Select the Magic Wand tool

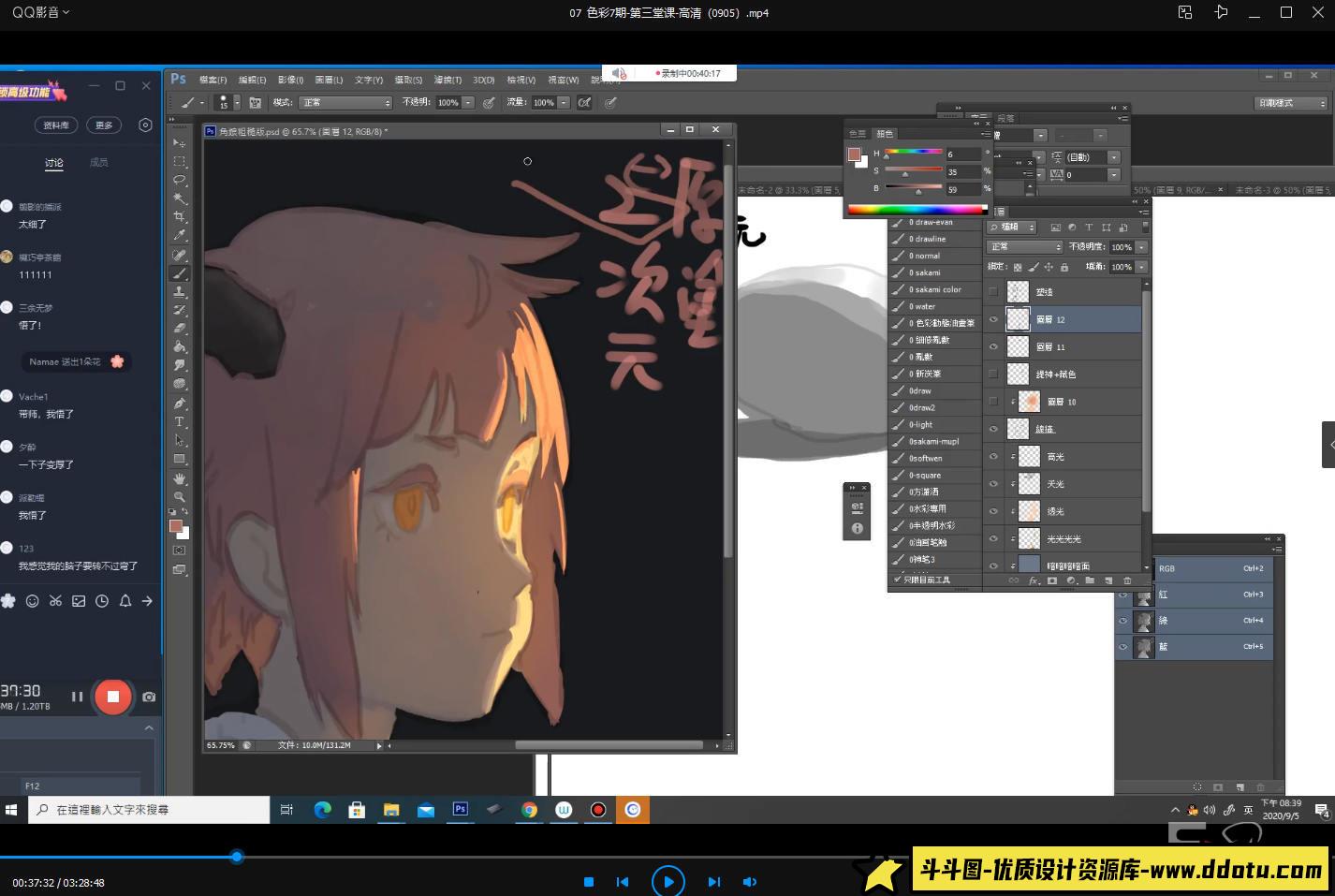click(x=179, y=198)
